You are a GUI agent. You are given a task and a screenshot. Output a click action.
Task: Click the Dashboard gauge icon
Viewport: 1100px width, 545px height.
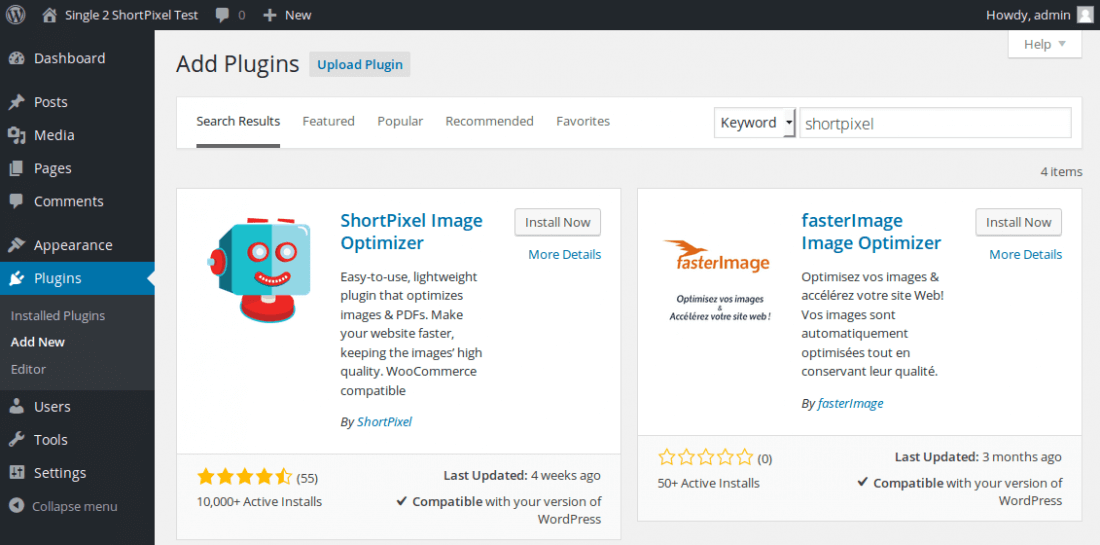[17, 58]
